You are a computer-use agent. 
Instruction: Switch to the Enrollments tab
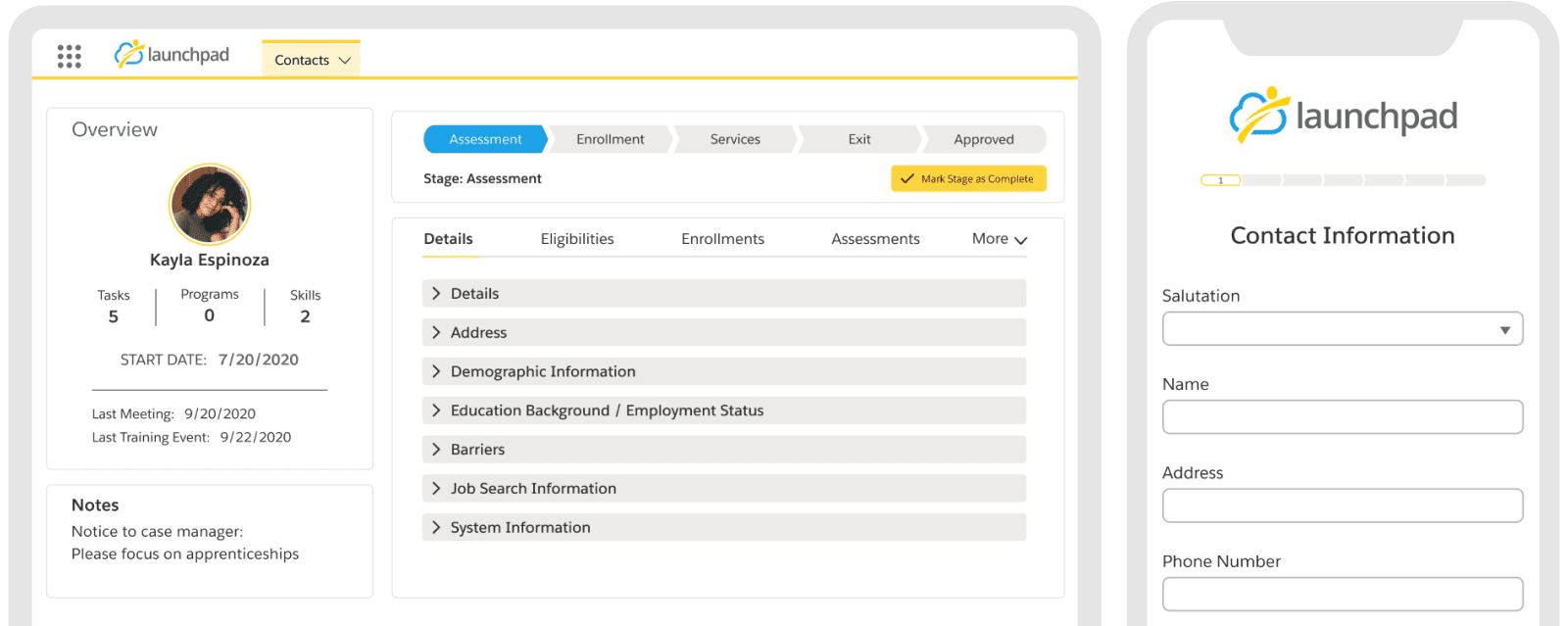pyautogui.click(x=722, y=239)
